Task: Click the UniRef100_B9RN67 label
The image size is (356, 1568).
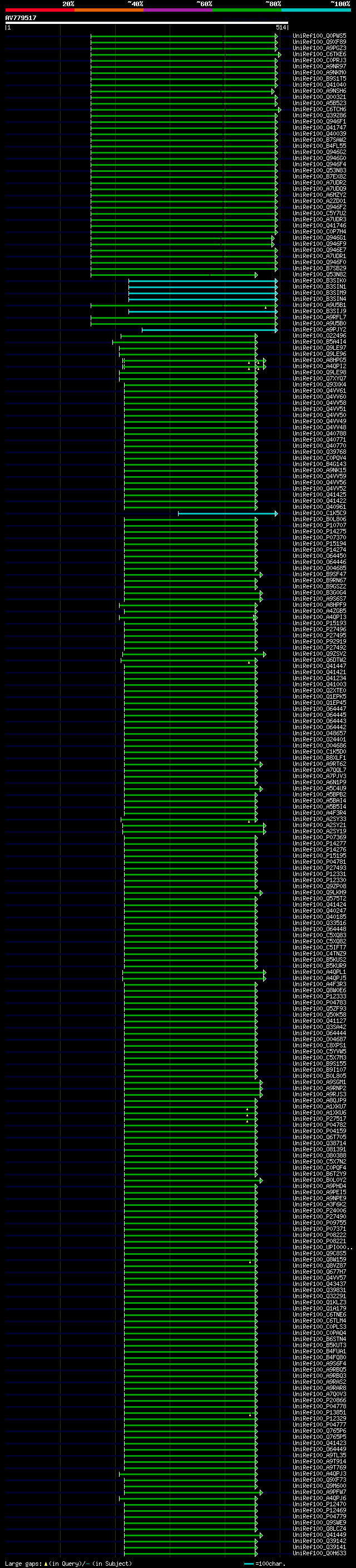Action: pos(319,581)
